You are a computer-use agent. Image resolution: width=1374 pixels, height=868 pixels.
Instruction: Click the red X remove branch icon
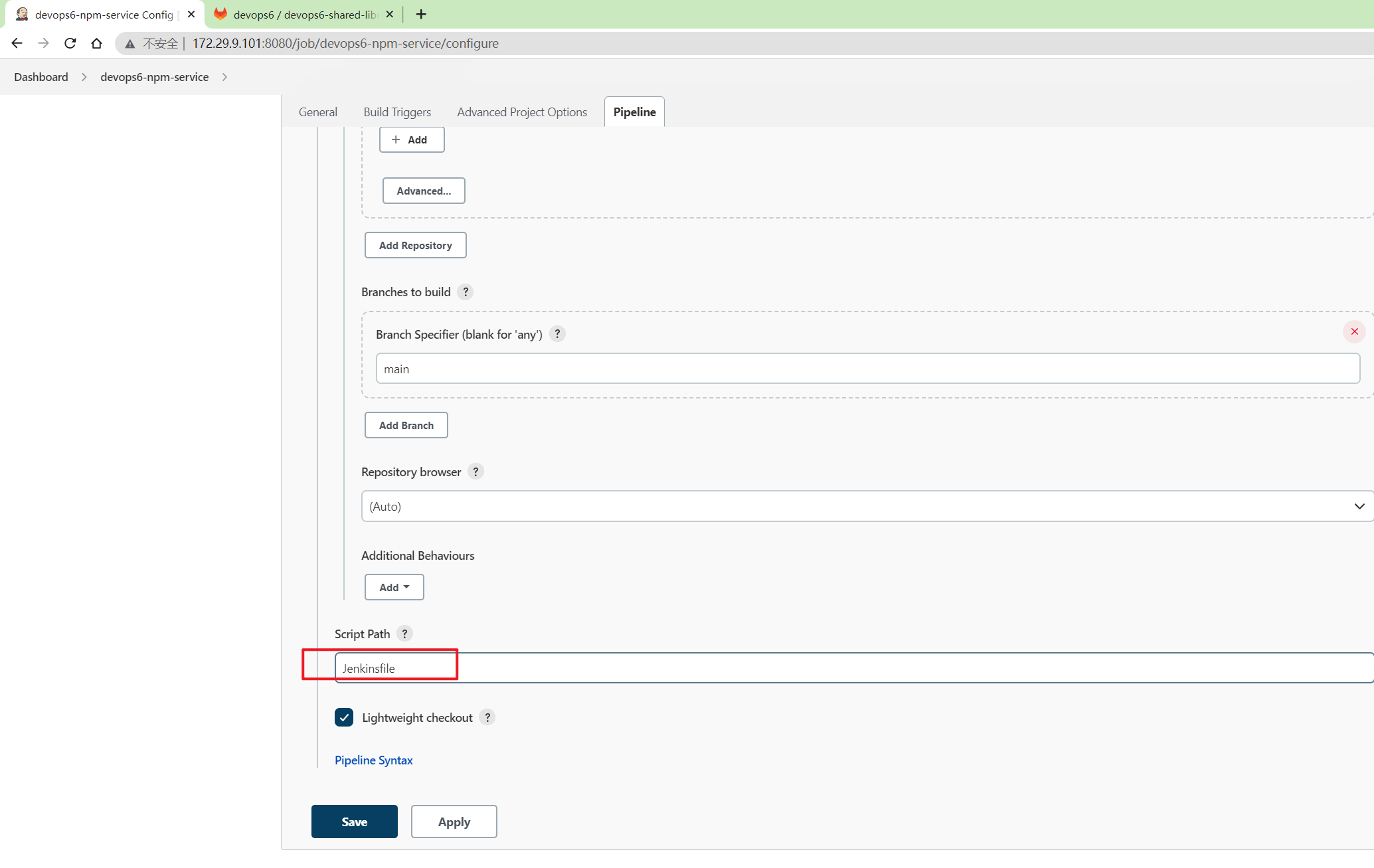pos(1355,332)
